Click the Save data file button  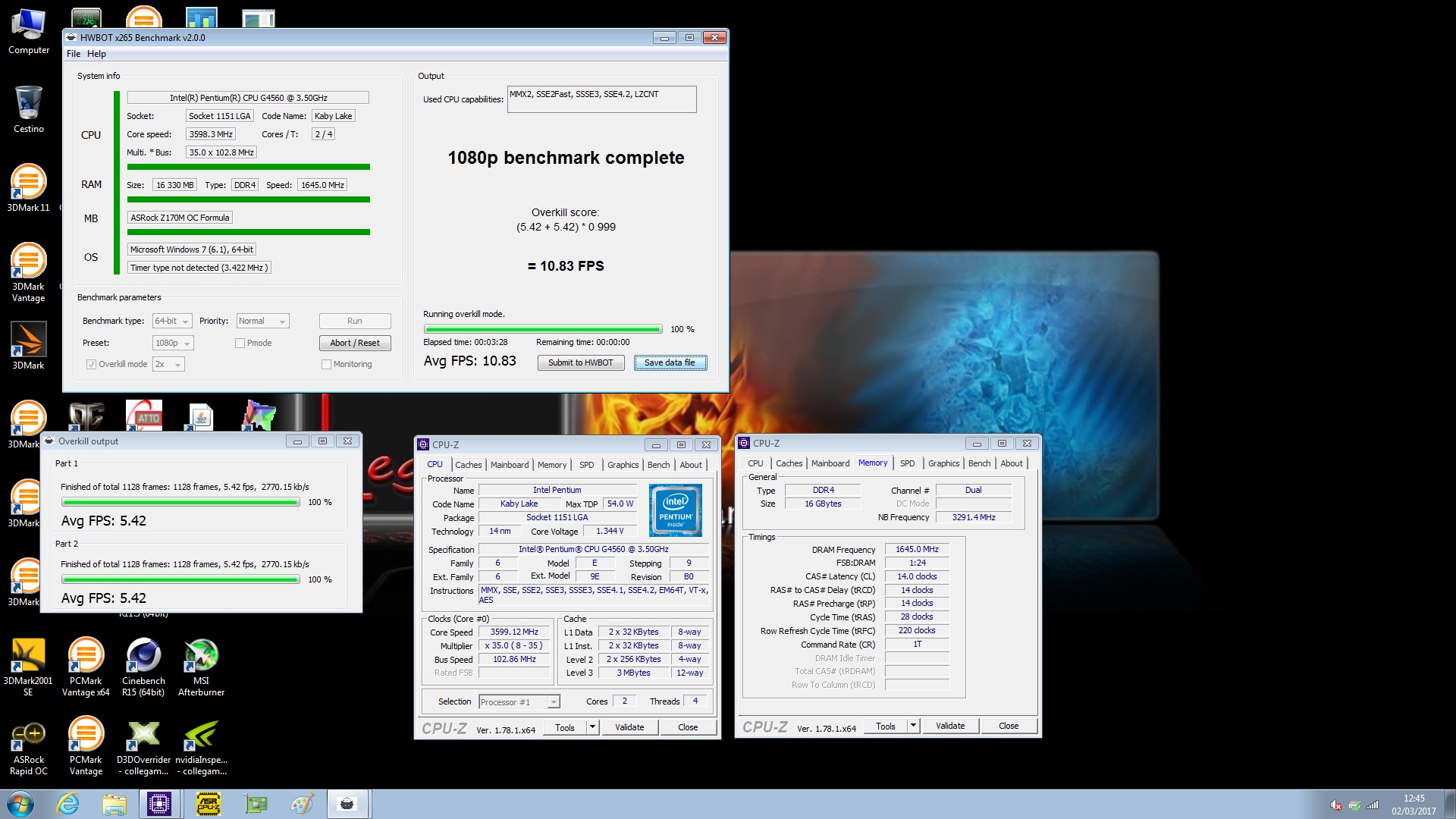(x=670, y=362)
